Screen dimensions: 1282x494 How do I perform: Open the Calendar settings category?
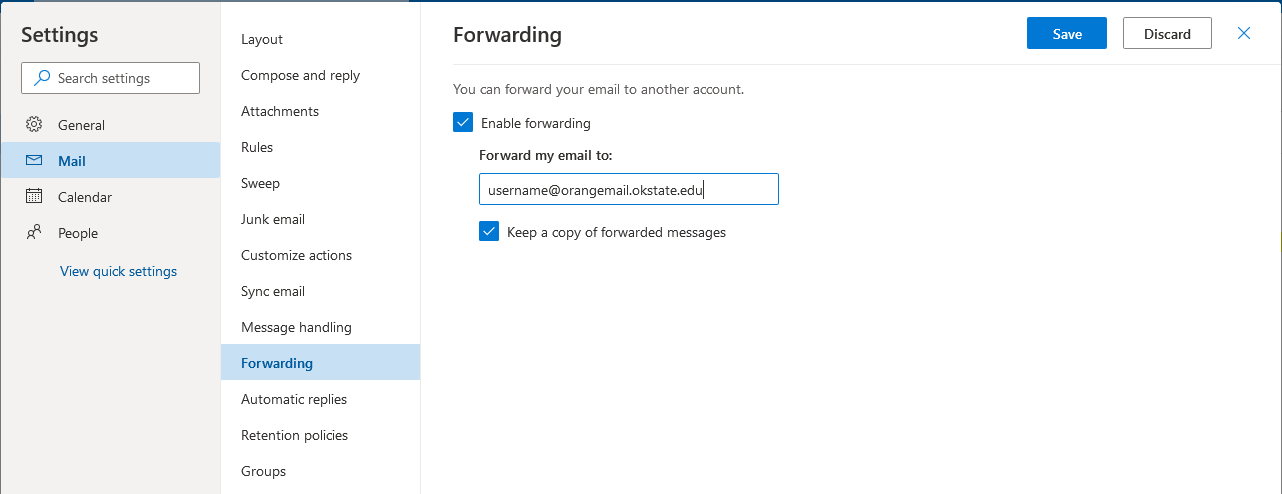point(110,197)
